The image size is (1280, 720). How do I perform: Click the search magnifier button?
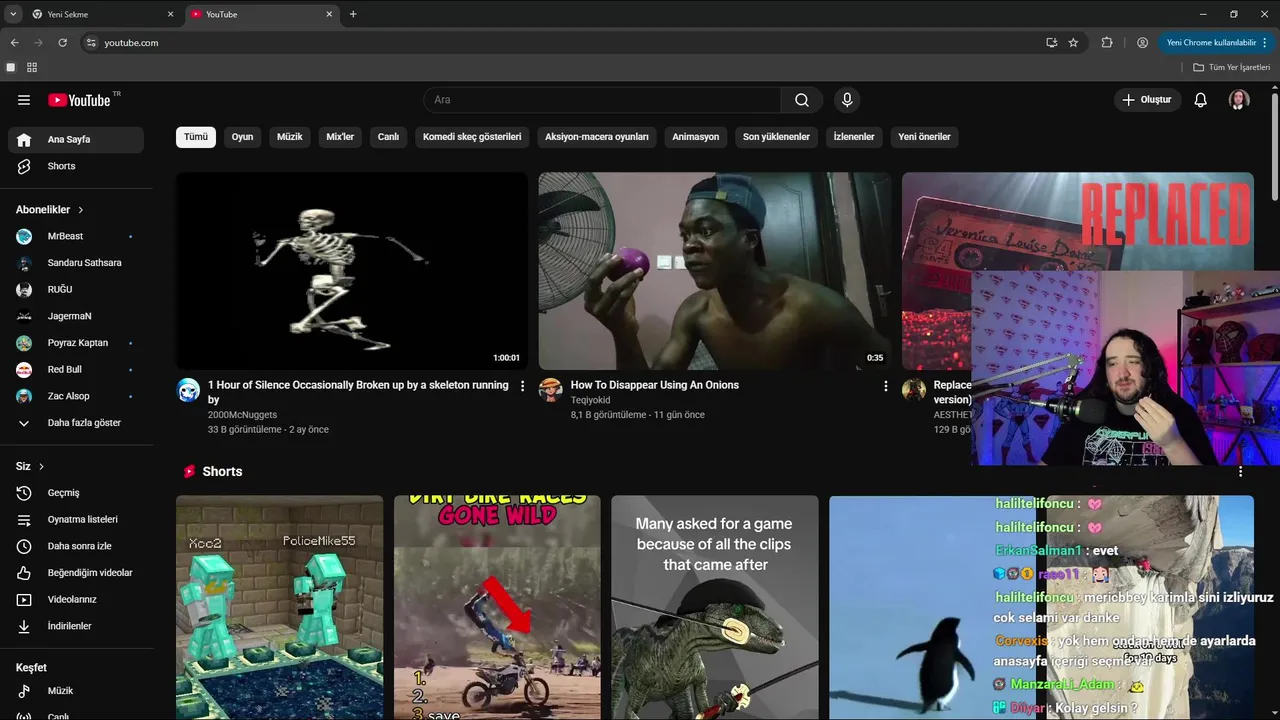[x=802, y=100]
